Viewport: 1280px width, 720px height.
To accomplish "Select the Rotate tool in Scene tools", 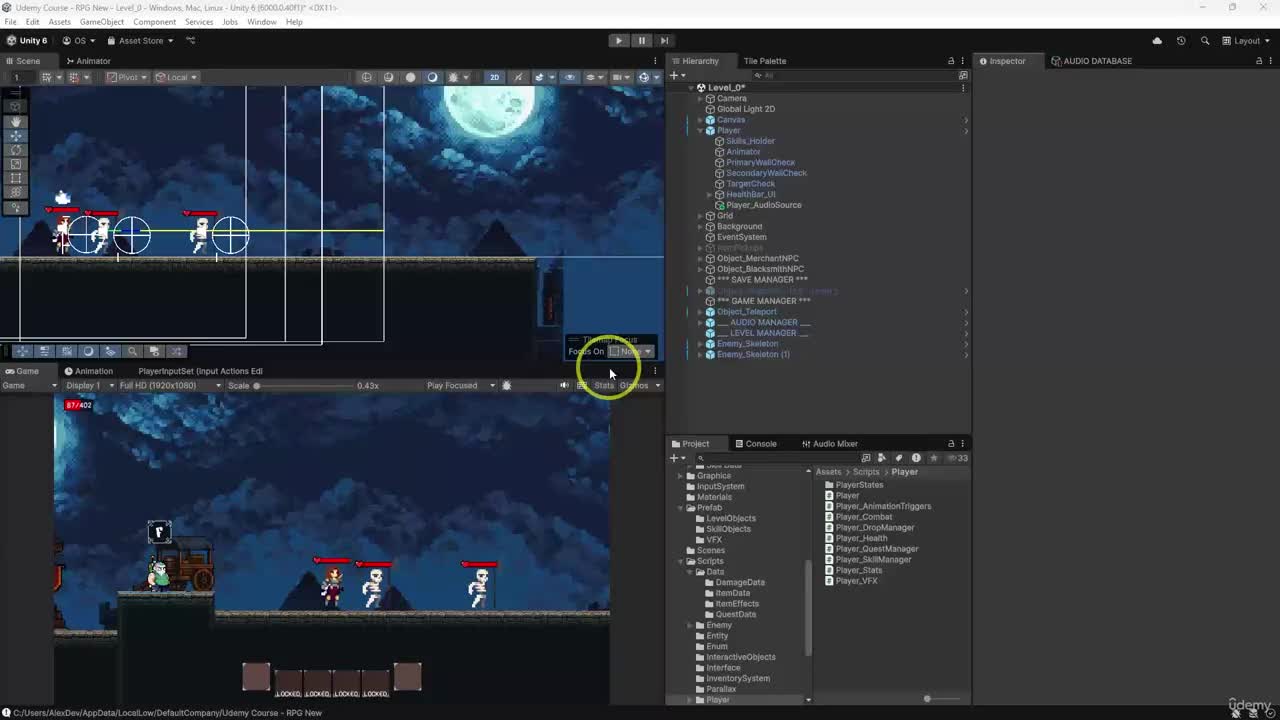I will click(x=15, y=149).
